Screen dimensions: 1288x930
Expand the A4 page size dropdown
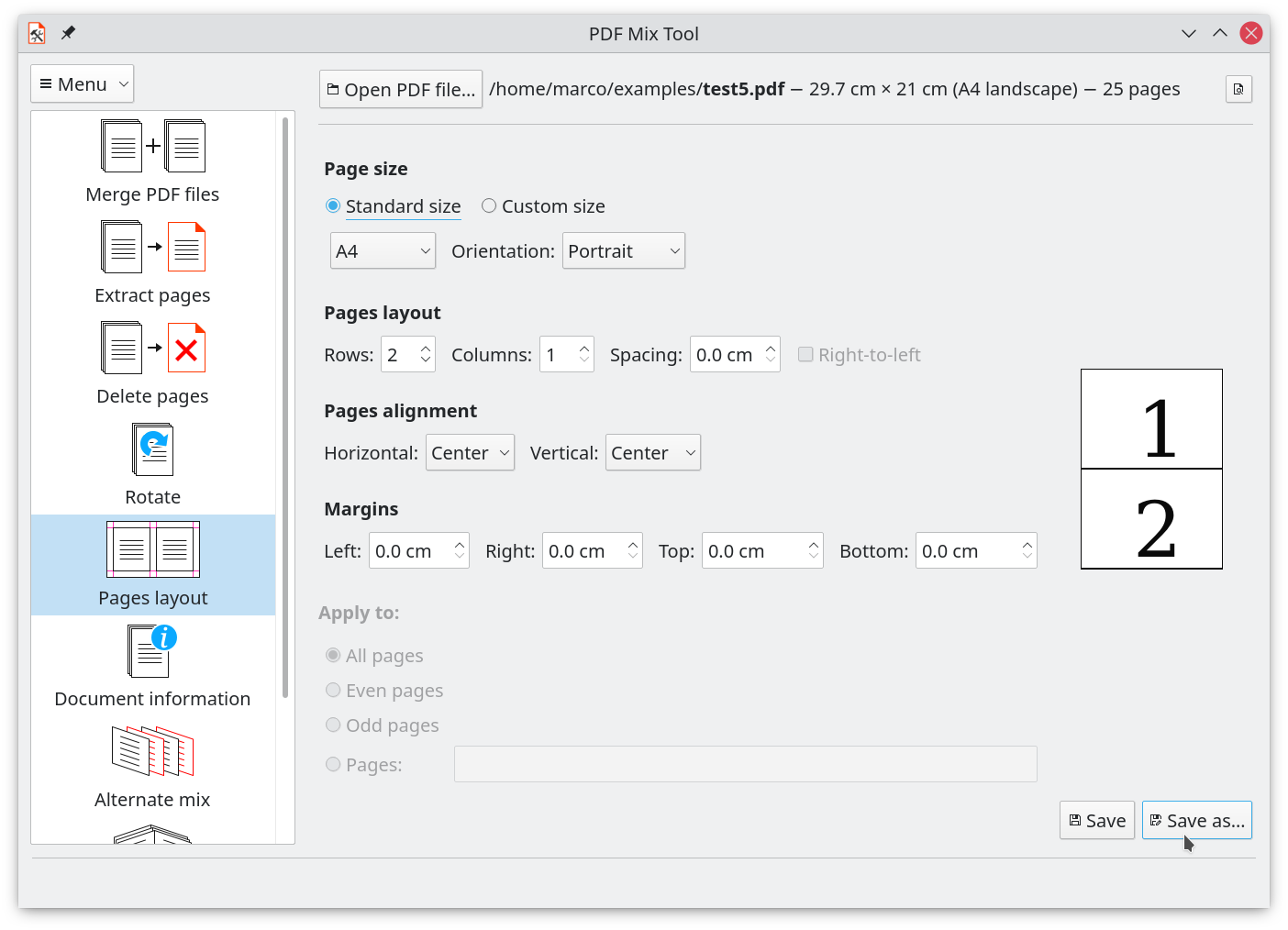383,251
